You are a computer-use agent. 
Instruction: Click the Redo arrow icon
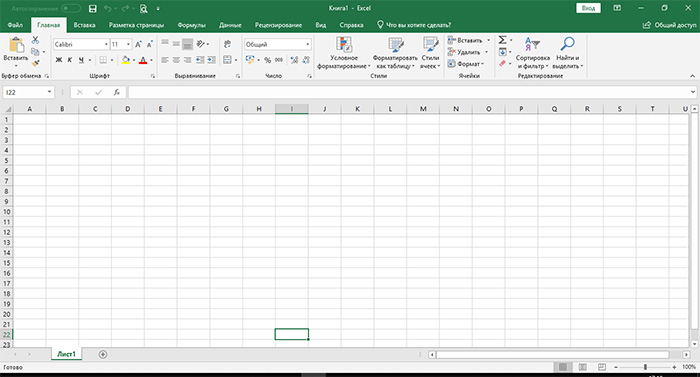coord(125,8)
